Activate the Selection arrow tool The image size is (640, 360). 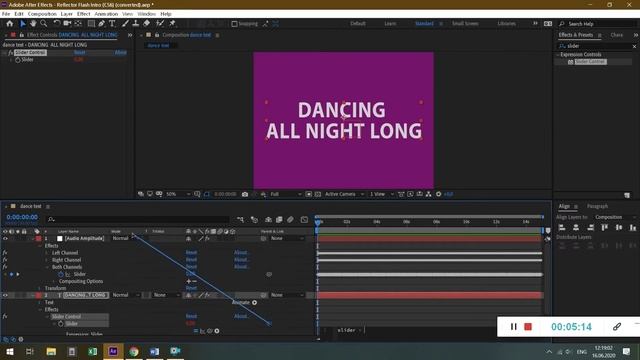point(22,24)
